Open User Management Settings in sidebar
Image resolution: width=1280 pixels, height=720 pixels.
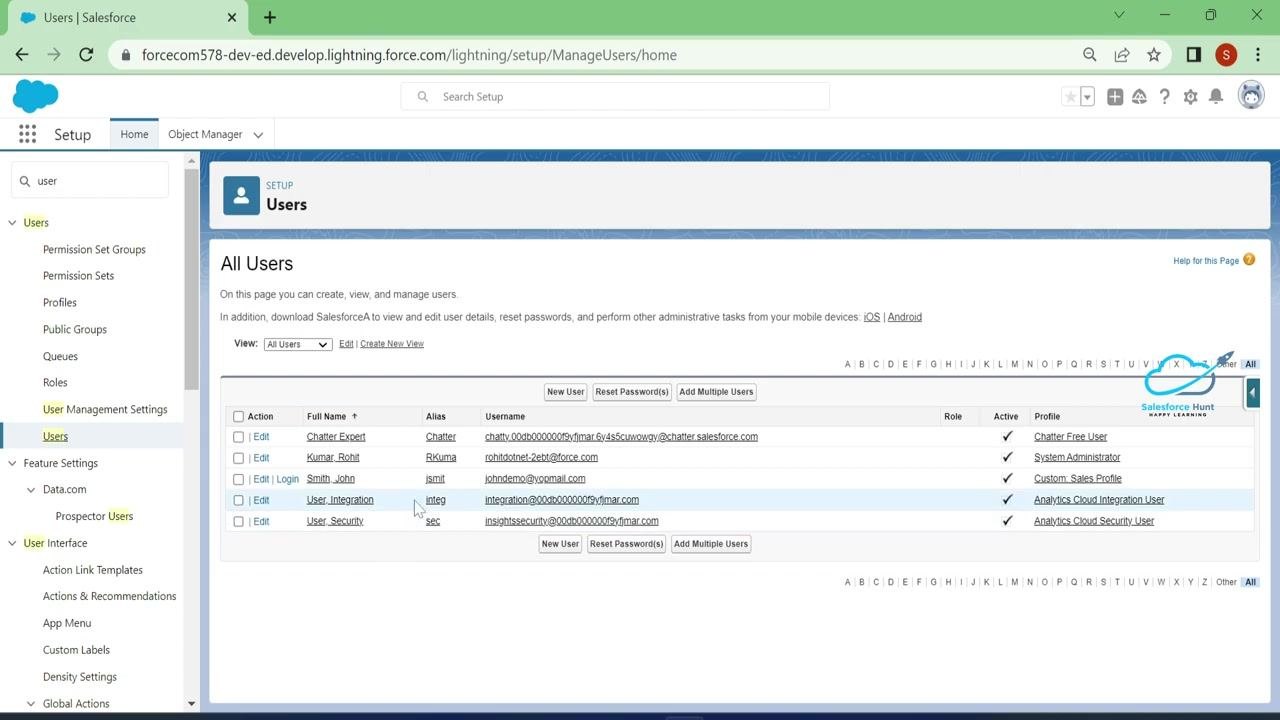pos(105,410)
